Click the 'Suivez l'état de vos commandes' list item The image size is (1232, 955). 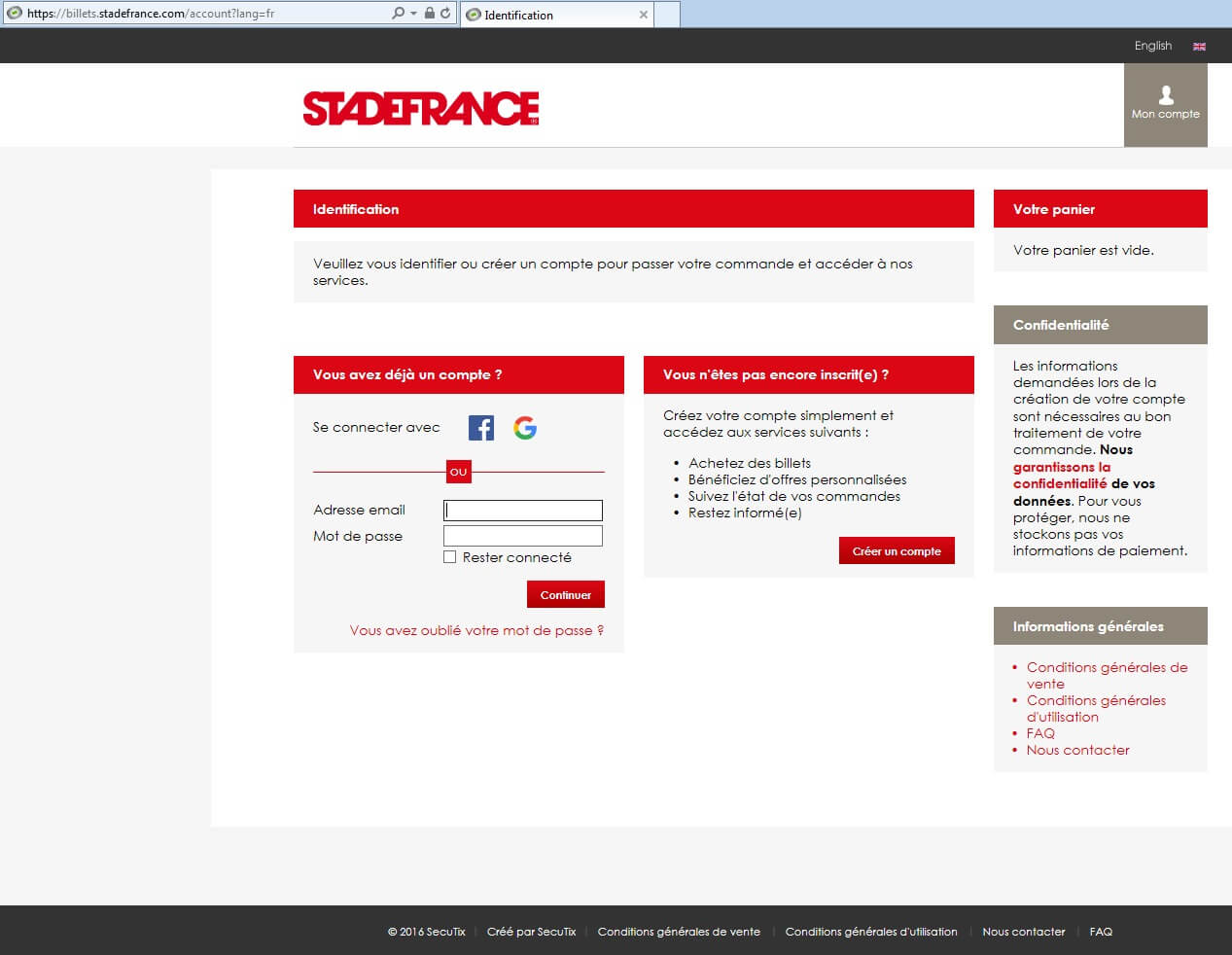794,496
